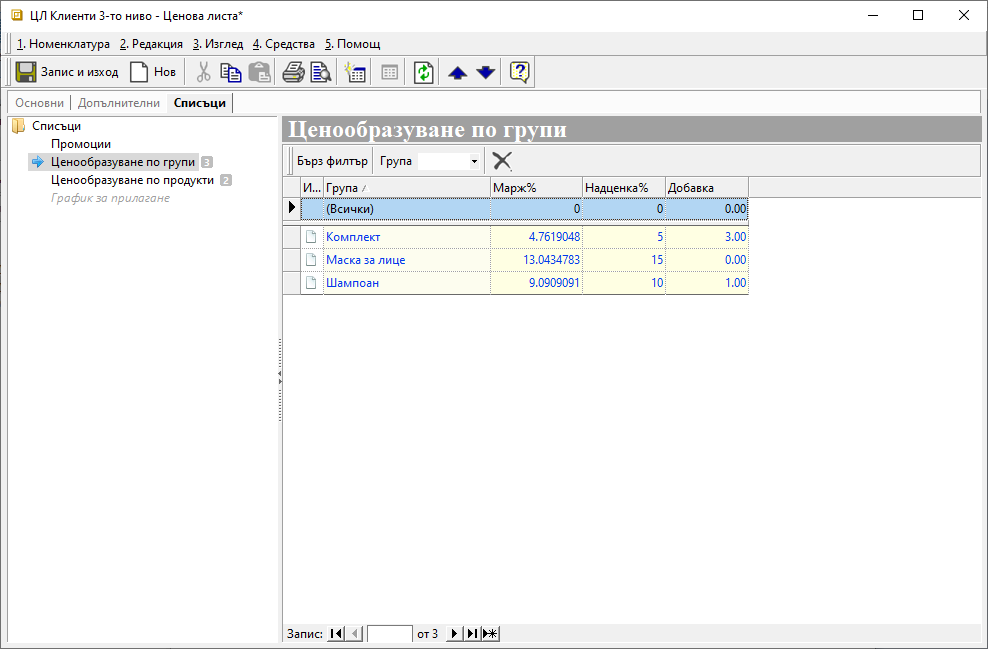Screen dimensions: 988x649
Task: Go to the last record using navigator
Action: pos(472,634)
